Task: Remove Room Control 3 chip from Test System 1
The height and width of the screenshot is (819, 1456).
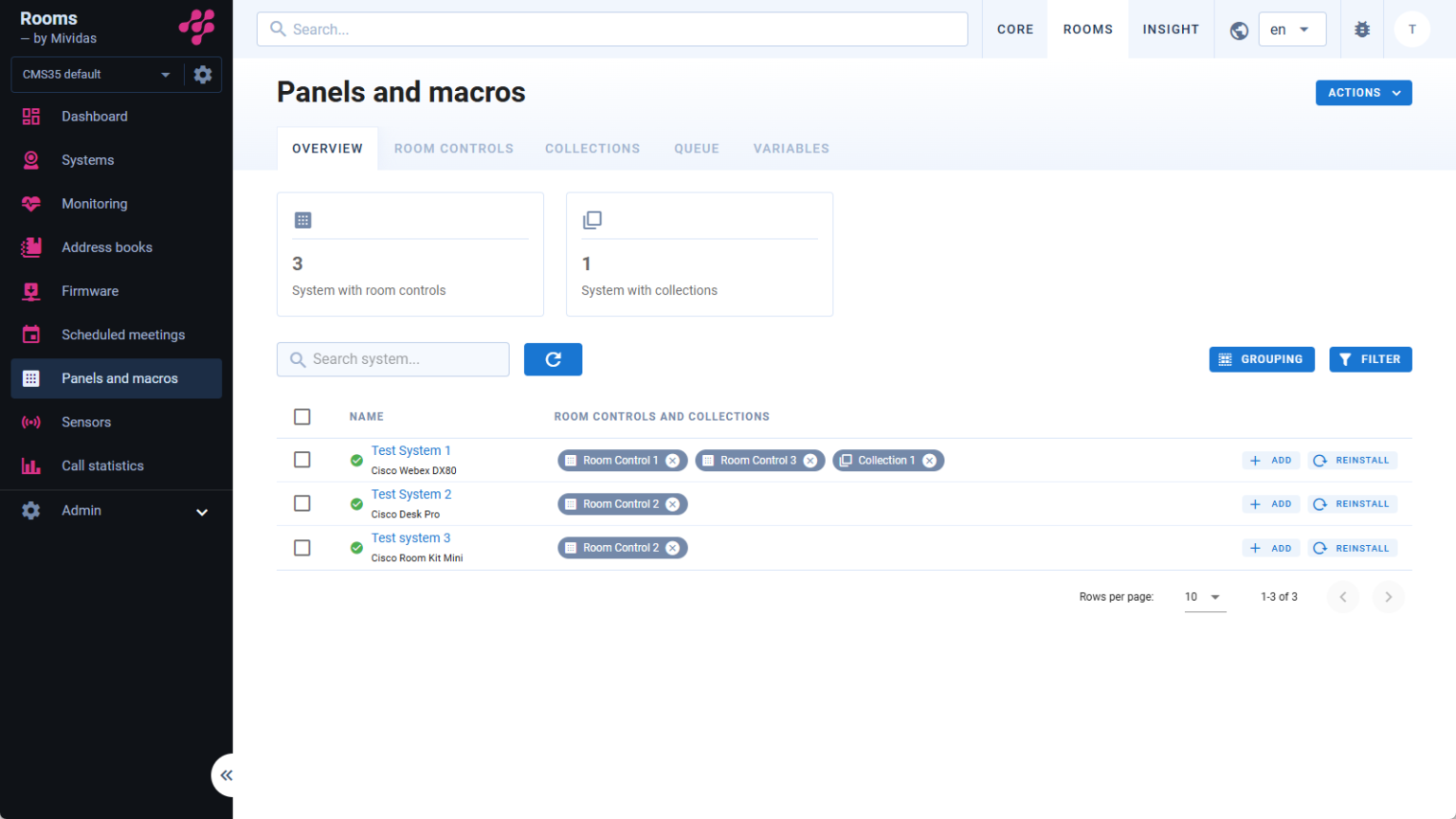Action: (x=810, y=461)
